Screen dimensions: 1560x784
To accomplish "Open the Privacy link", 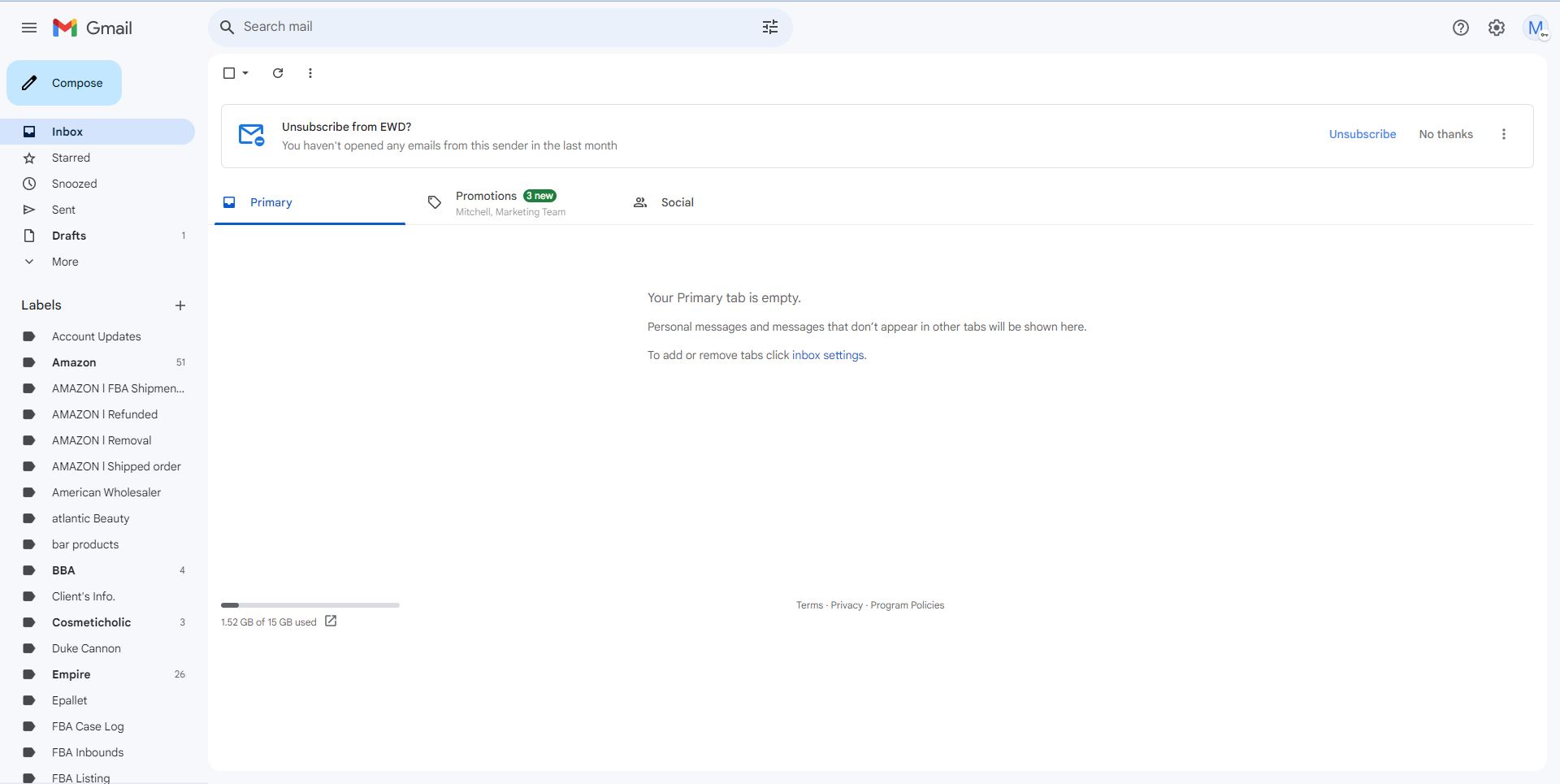I will [x=847, y=605].
